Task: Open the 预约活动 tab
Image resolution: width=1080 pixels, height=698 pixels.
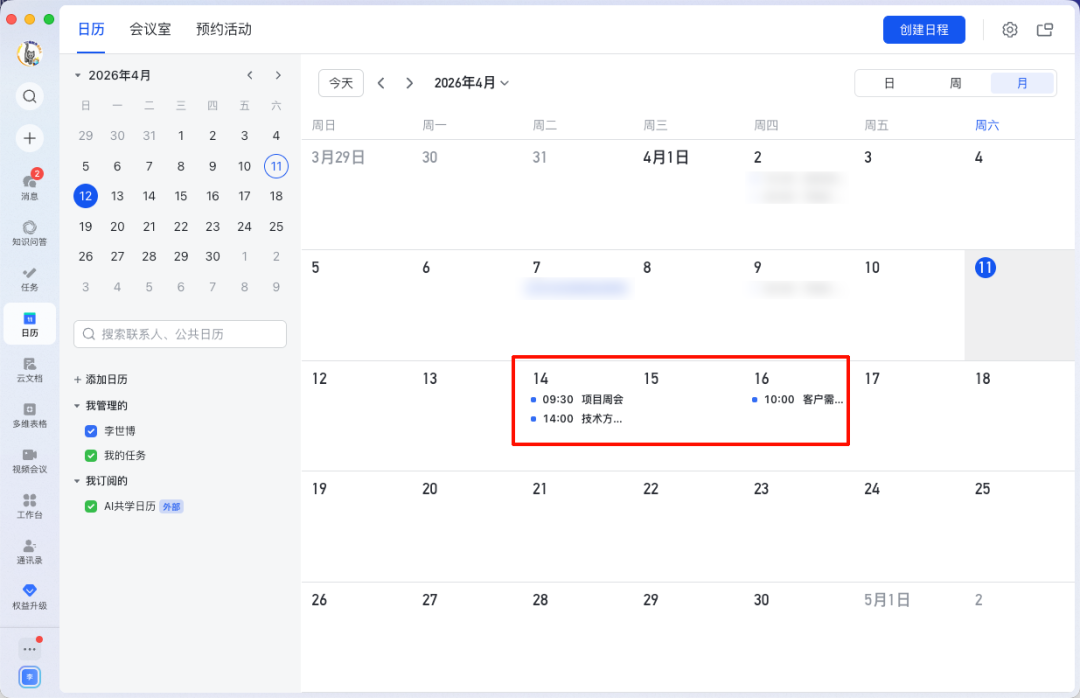Action: [x=225, y=30]
